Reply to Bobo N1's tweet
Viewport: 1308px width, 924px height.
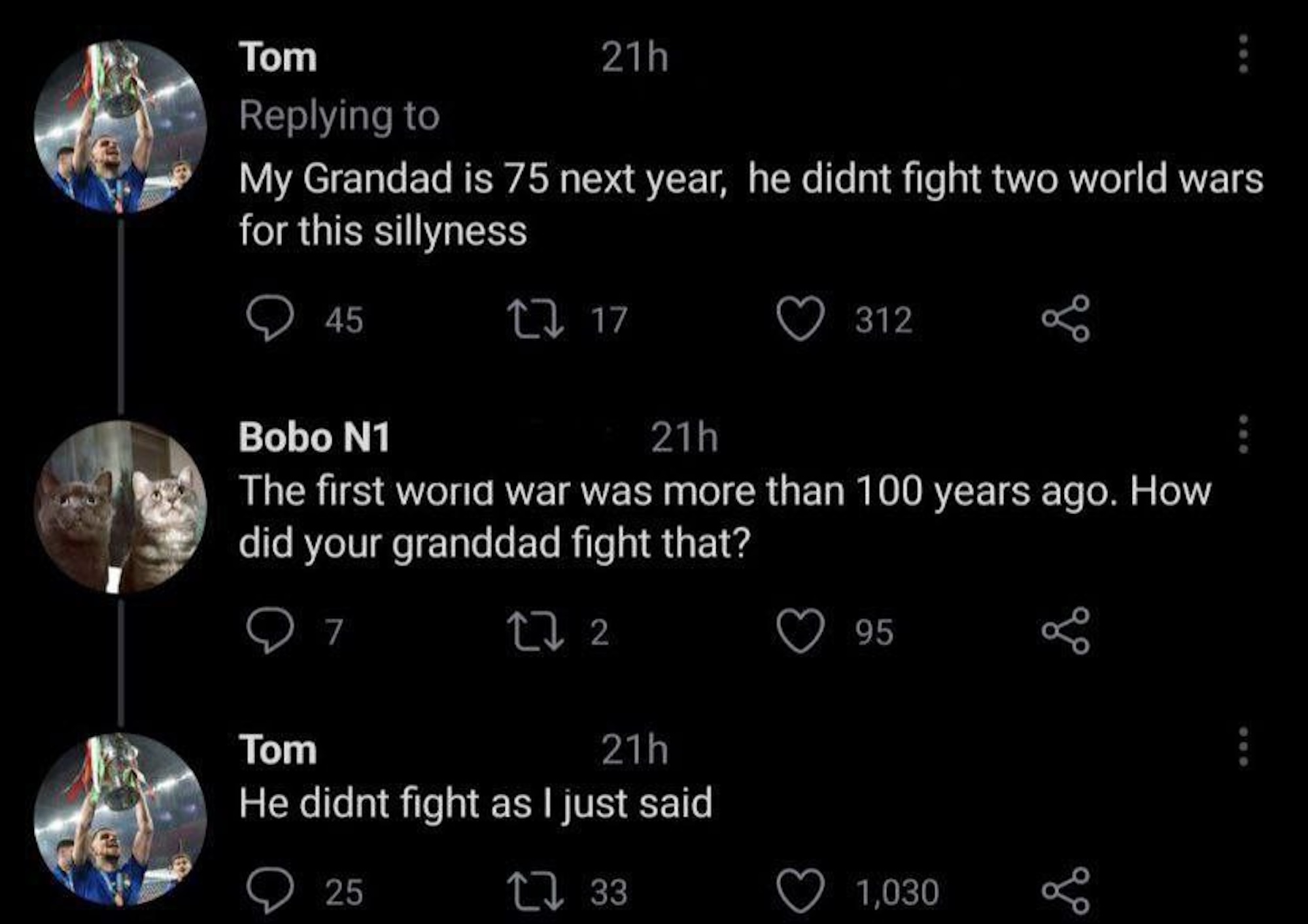(270, 631)
